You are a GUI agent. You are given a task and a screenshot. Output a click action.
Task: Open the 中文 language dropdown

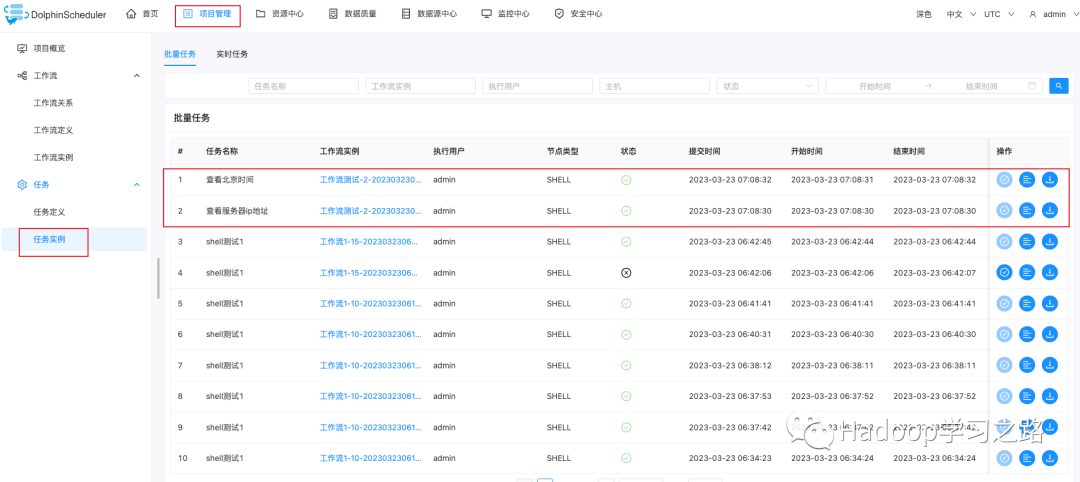tap(962, 14)
